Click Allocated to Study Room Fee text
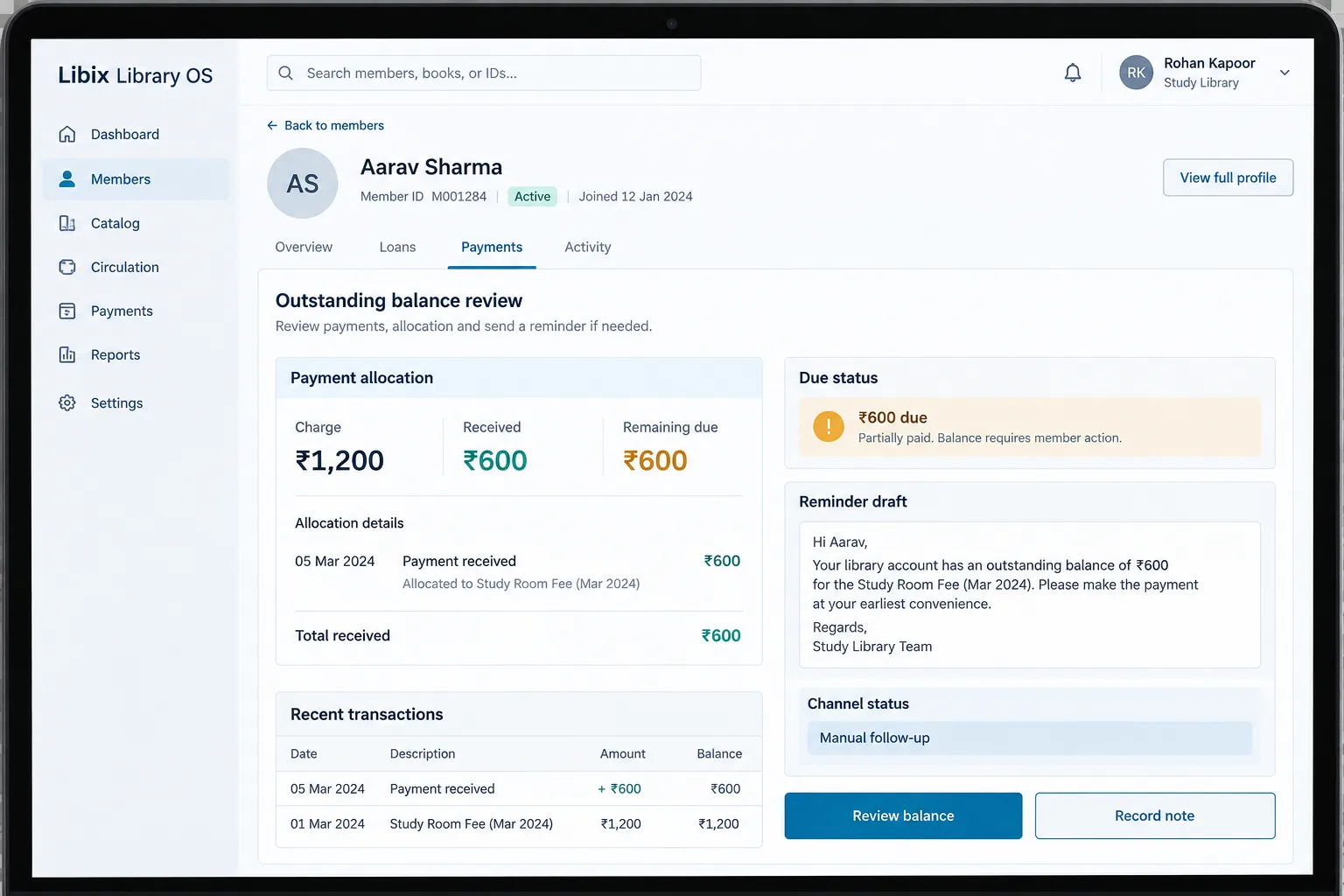1344x896 pixels. pyautogui.click(x=521, y=584)
